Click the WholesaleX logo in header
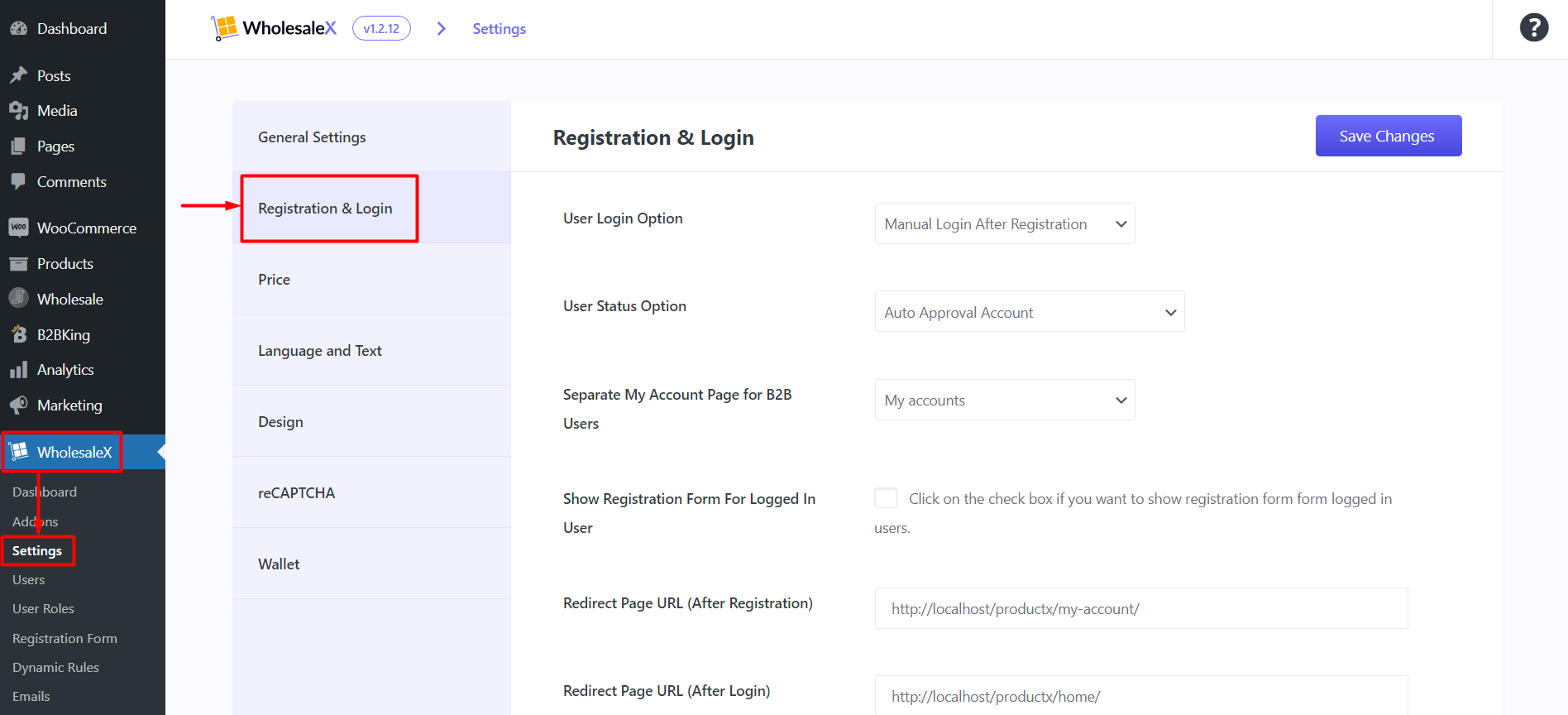1568x715 pixels. (274, 28)
